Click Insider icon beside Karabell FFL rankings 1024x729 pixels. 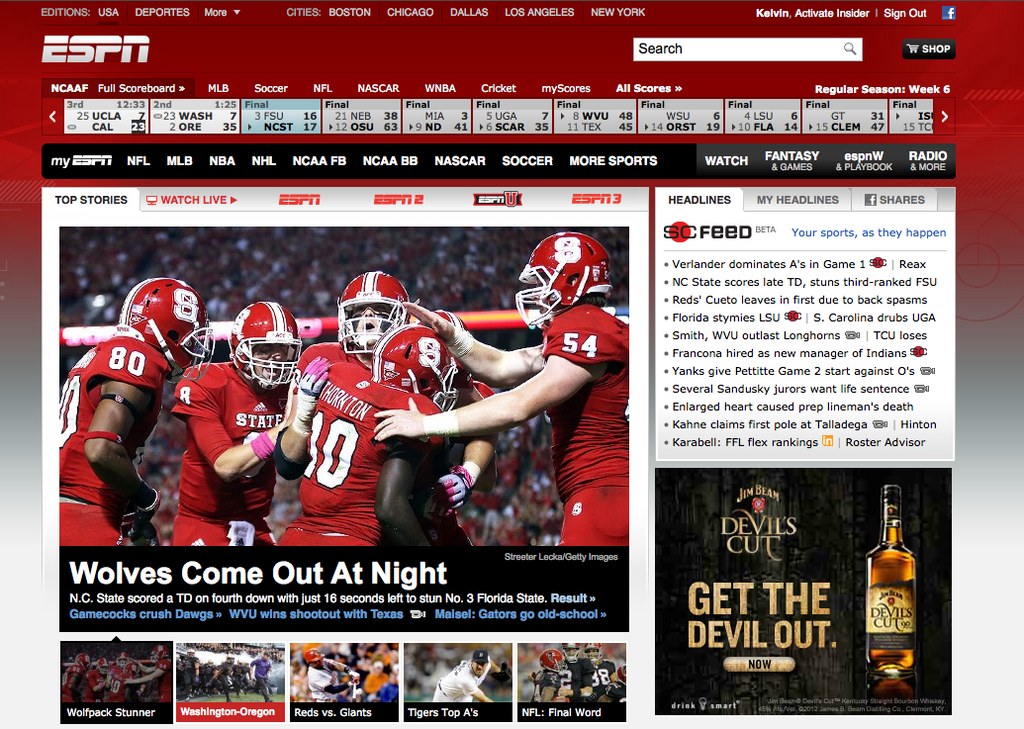coord(827,441)
